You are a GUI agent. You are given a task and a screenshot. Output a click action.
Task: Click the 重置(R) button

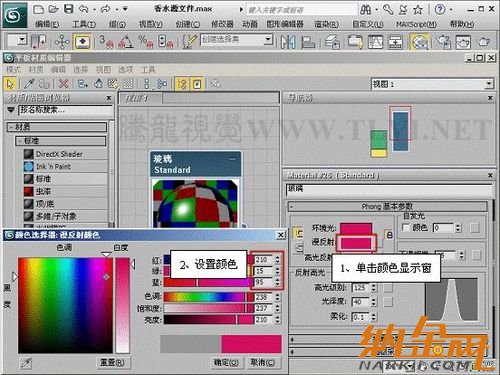coord(113,362)
